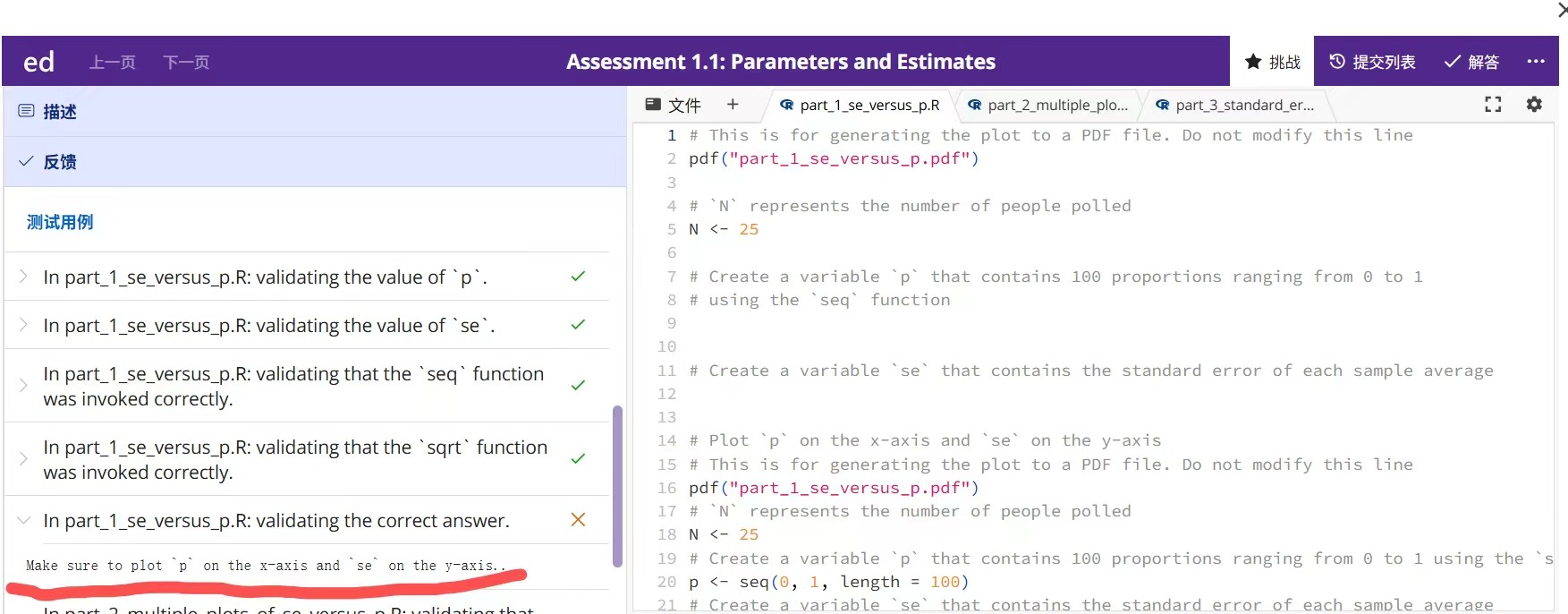The width and height of the screenshot is (1568, 614).
Task: Open the three-dot more options menu
Action: (1536, 61)
